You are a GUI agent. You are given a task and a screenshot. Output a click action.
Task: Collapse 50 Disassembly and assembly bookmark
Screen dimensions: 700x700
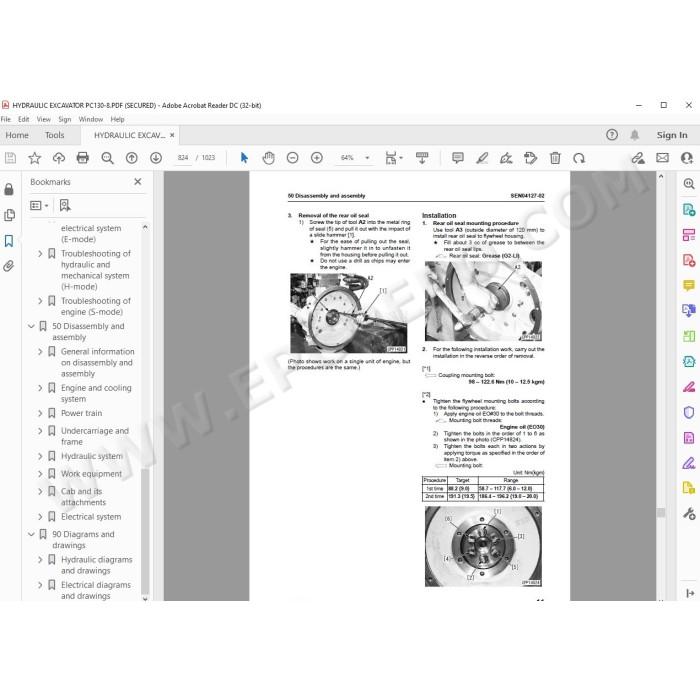pos(31,326)
